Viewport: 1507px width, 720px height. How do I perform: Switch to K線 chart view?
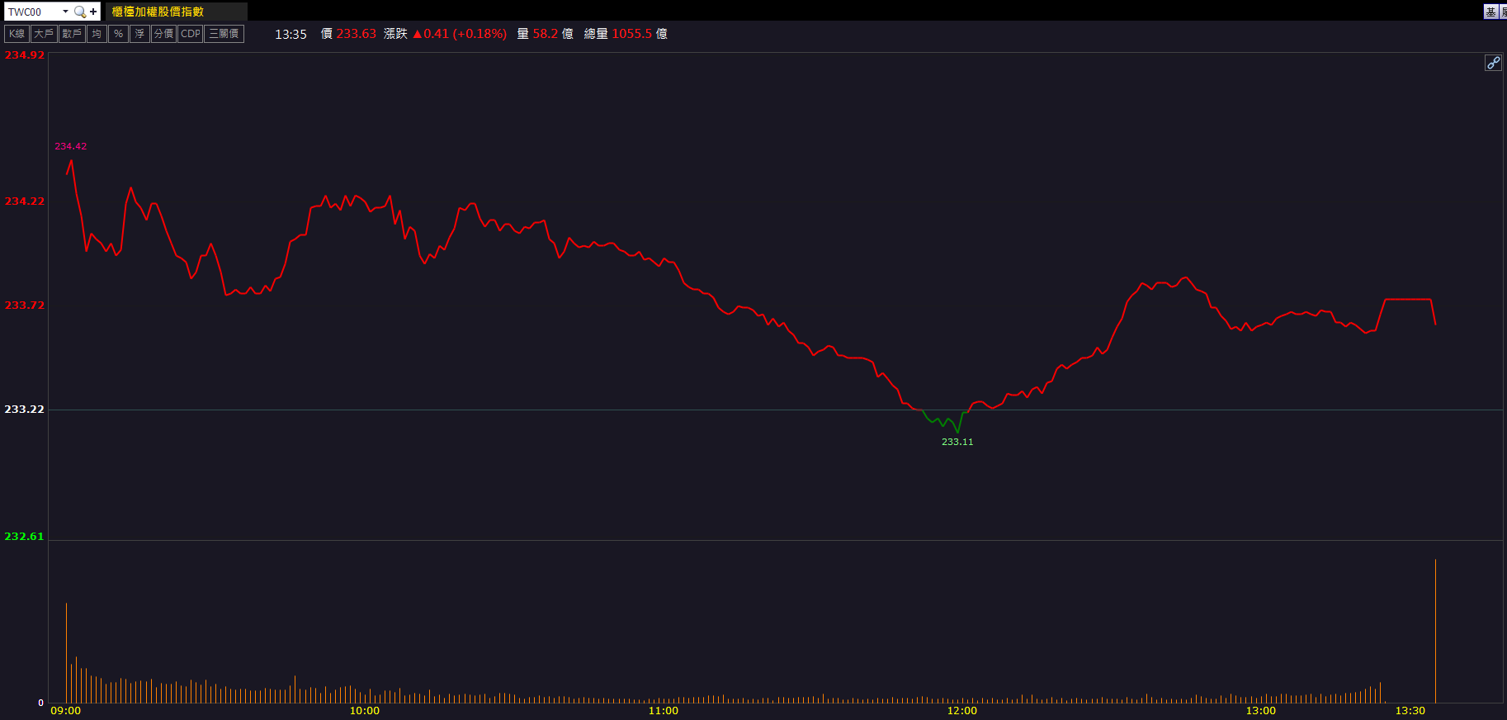click(x=16, y=34)
